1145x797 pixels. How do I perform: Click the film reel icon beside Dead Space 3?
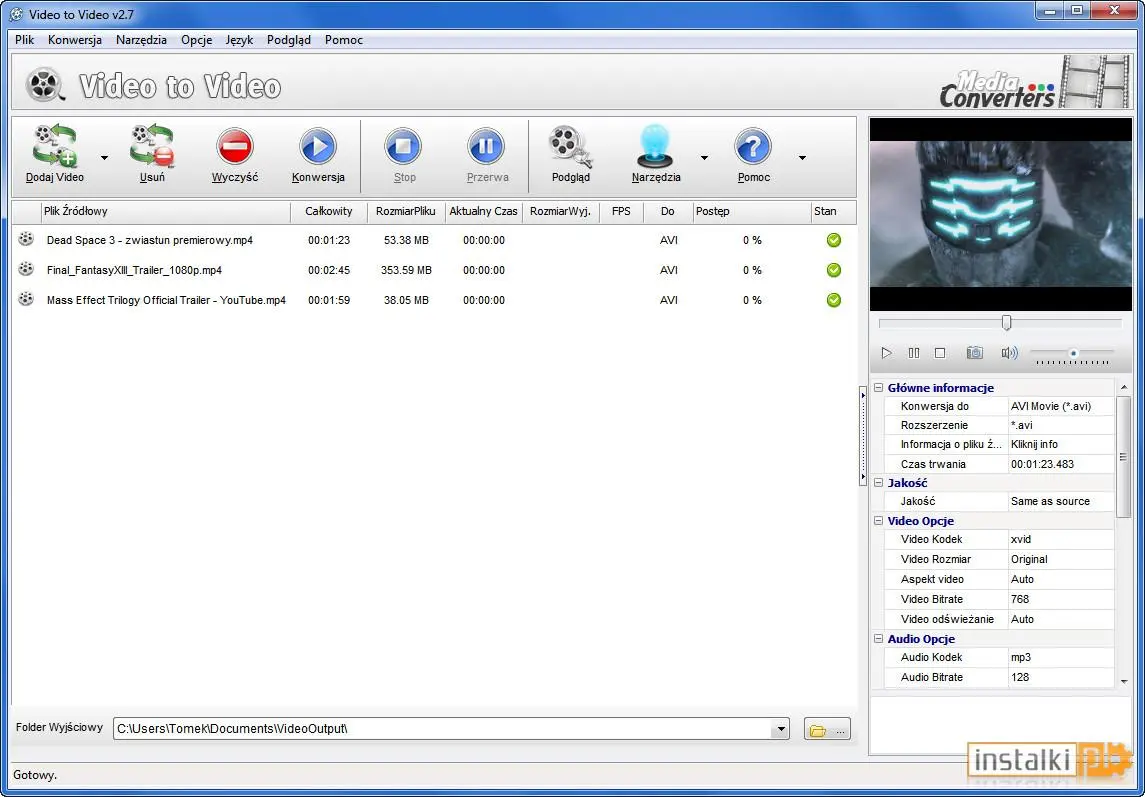click(26, 239)
